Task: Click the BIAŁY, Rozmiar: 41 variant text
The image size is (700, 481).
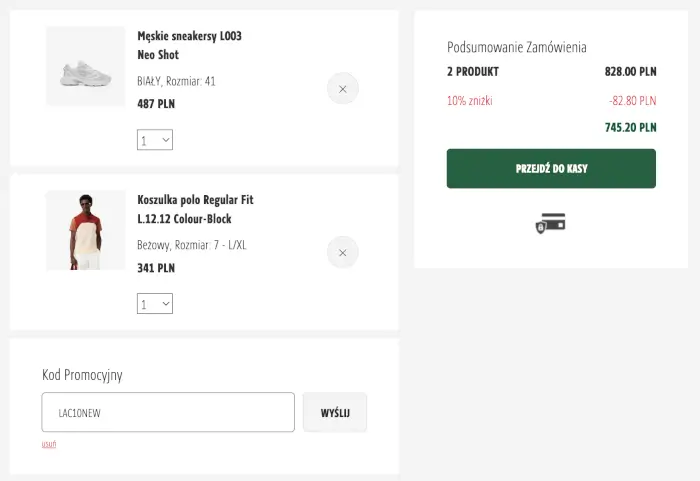Action: point(176,81)
